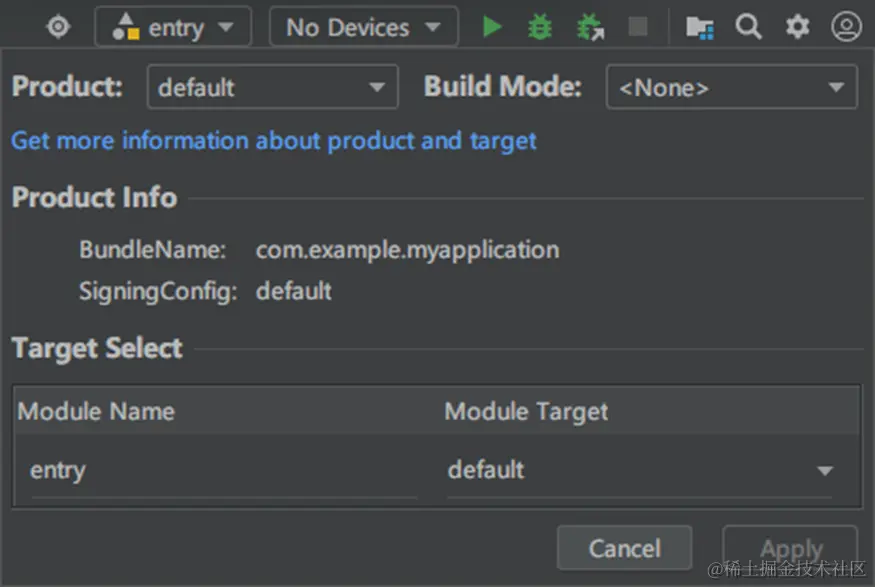875x587 pixels.
Task: Click the user account avatar icon
Action: (x=846, y=27)
